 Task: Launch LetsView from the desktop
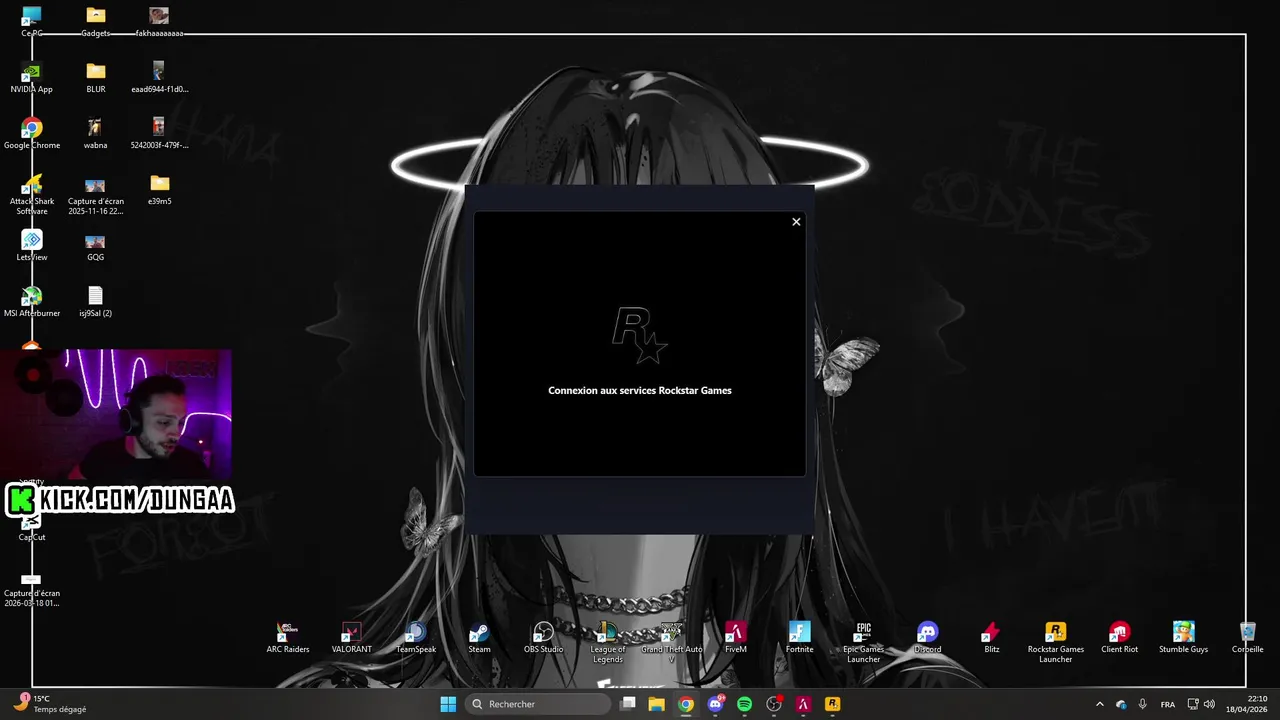pyautogui.click(x=32, y=246)
